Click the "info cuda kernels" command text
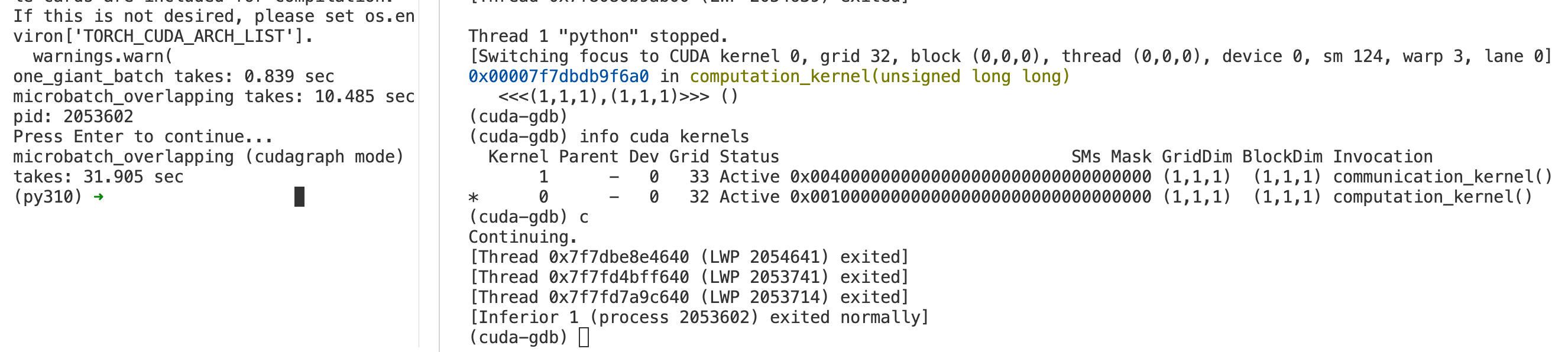 coord(664,137)
